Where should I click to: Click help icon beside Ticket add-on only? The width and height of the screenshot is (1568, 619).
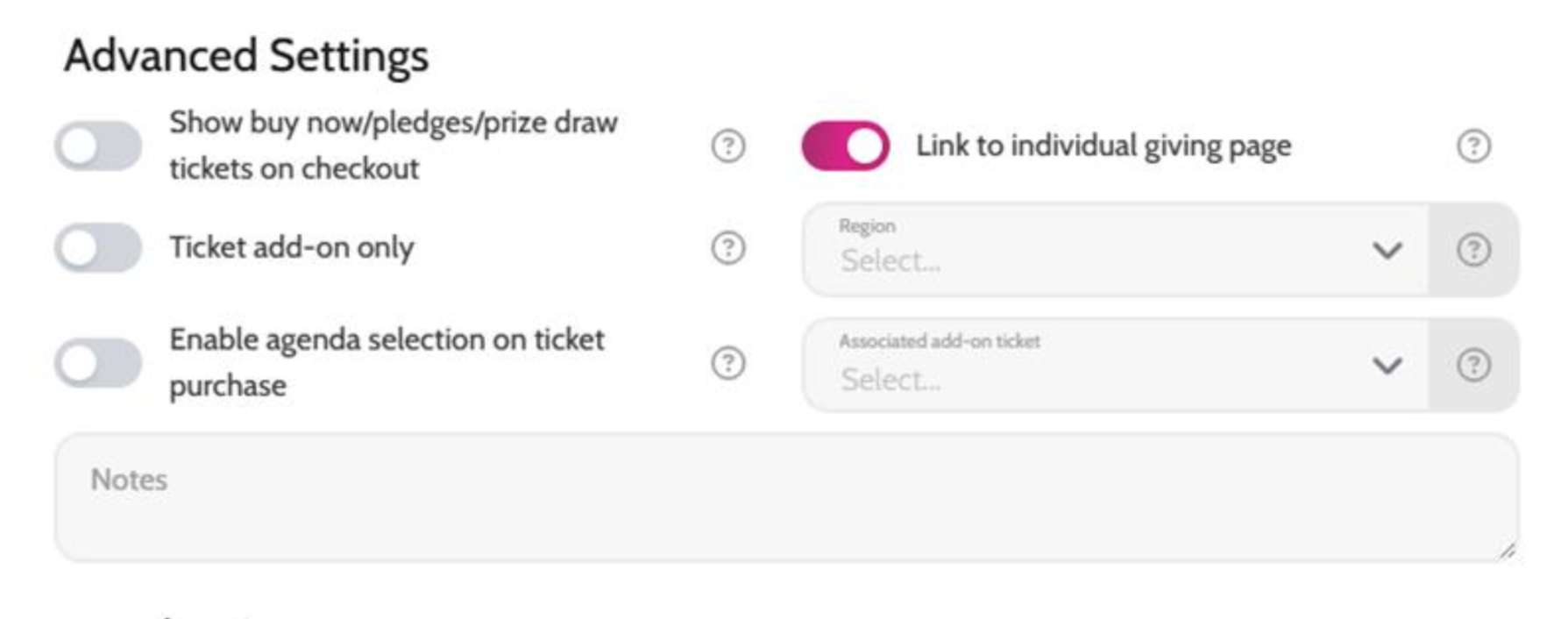(727, 248)
